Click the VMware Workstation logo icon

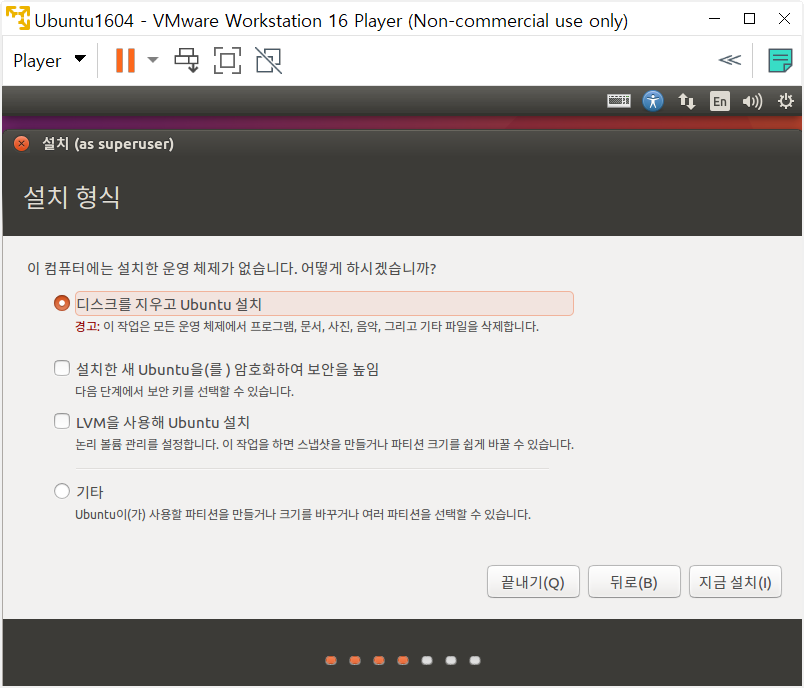[x=18, y=18]
